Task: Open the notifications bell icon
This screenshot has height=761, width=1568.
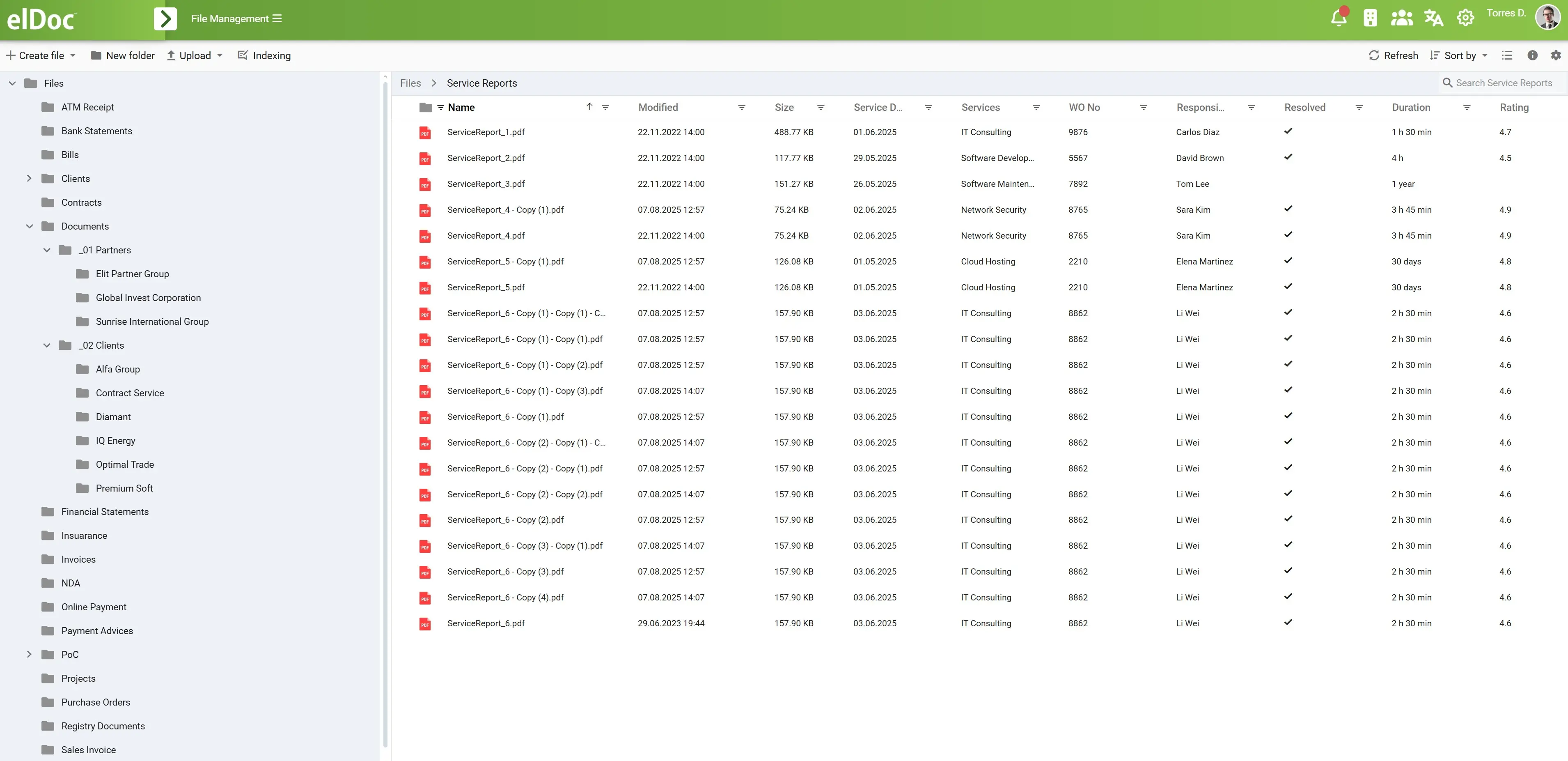Action: 1339,18
